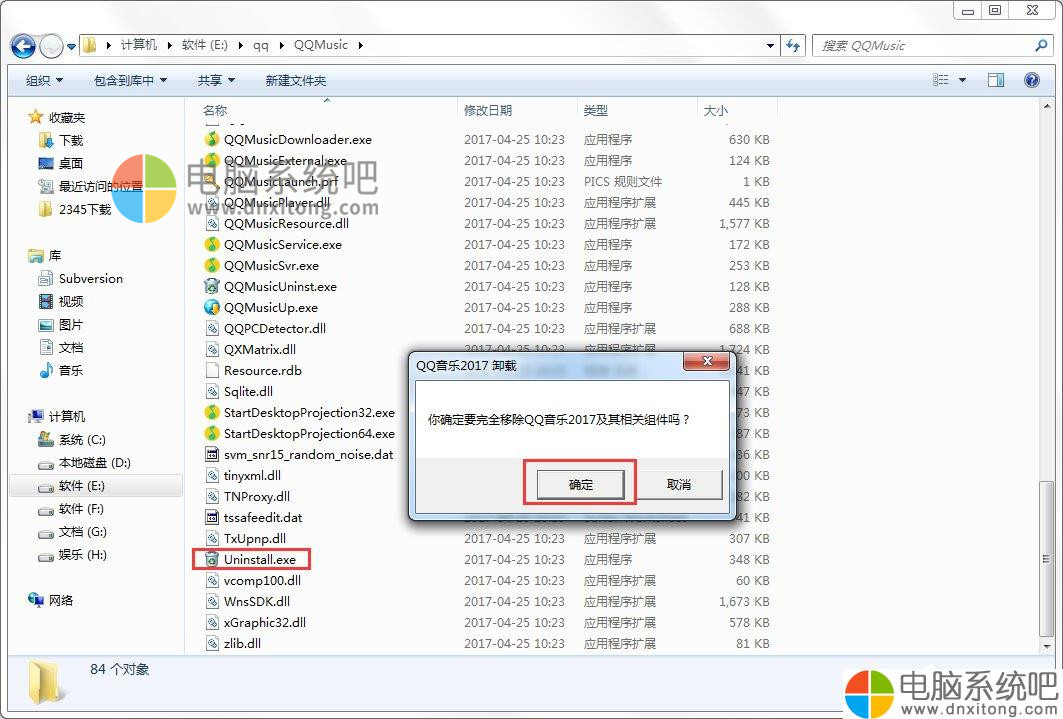Toggle the preview pane icon

coord(996,80)
